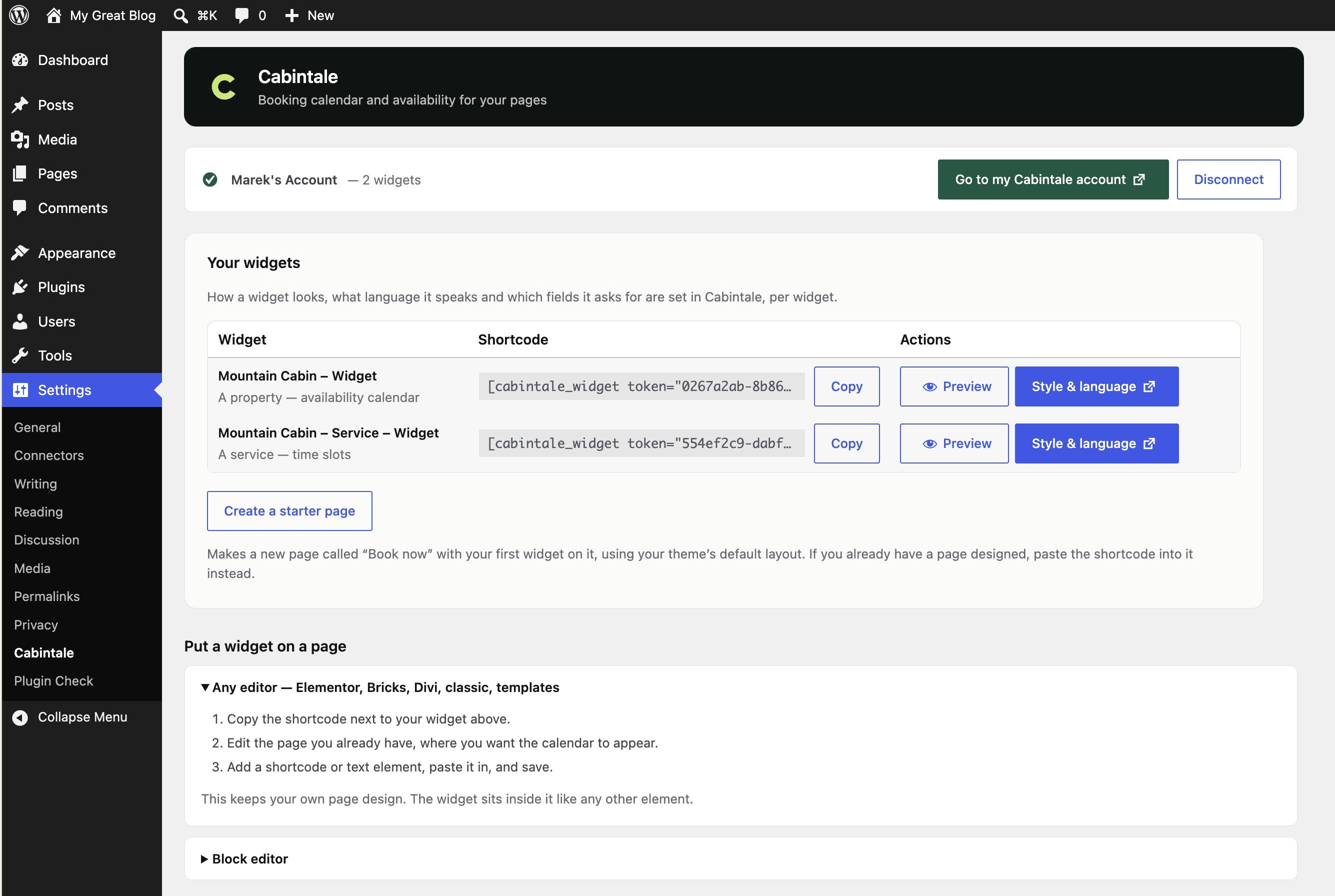
Task: Open Connectors settings submenu
Action: (48, 455)
